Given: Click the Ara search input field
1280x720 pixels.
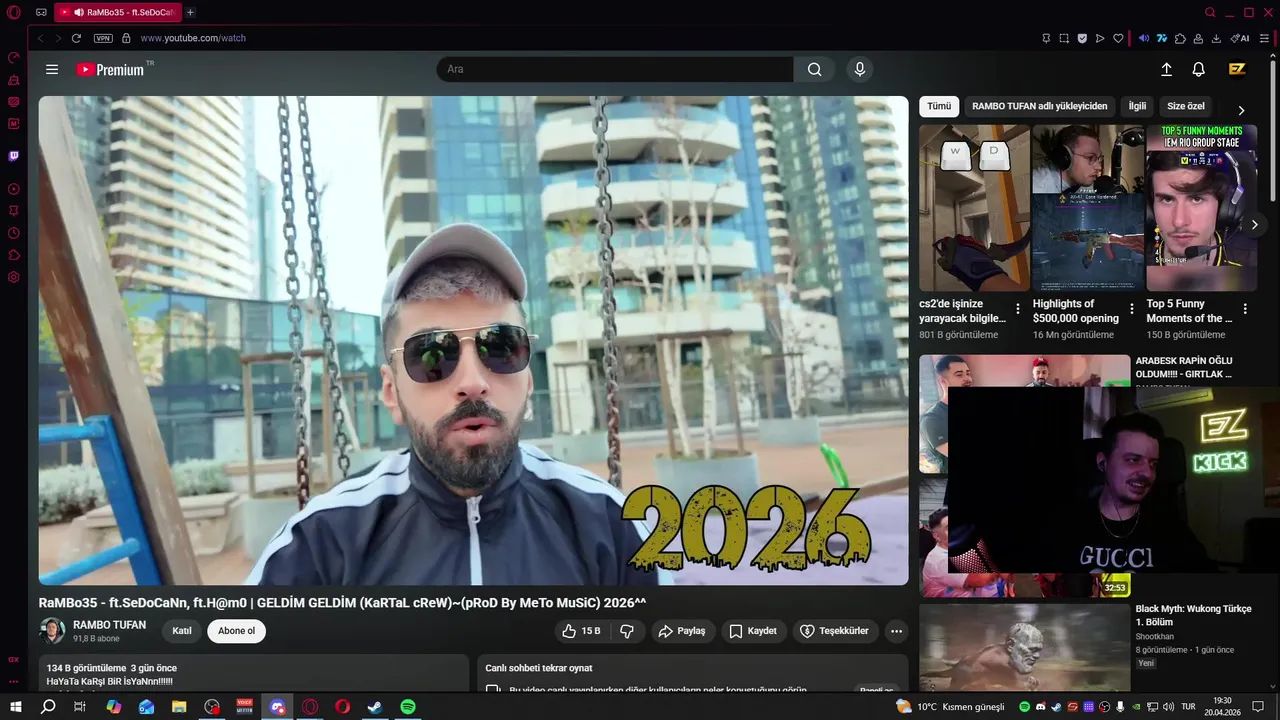Looking at the screenshot, I should pos(615,70).
